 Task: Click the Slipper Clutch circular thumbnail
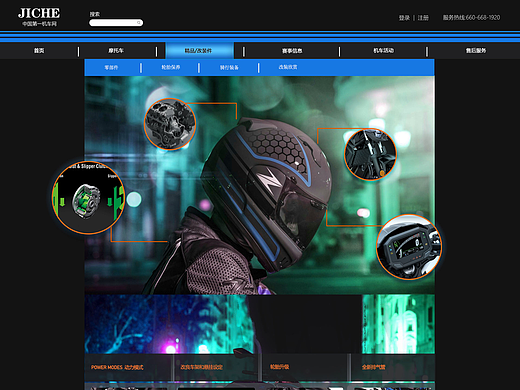coord(88,198)
